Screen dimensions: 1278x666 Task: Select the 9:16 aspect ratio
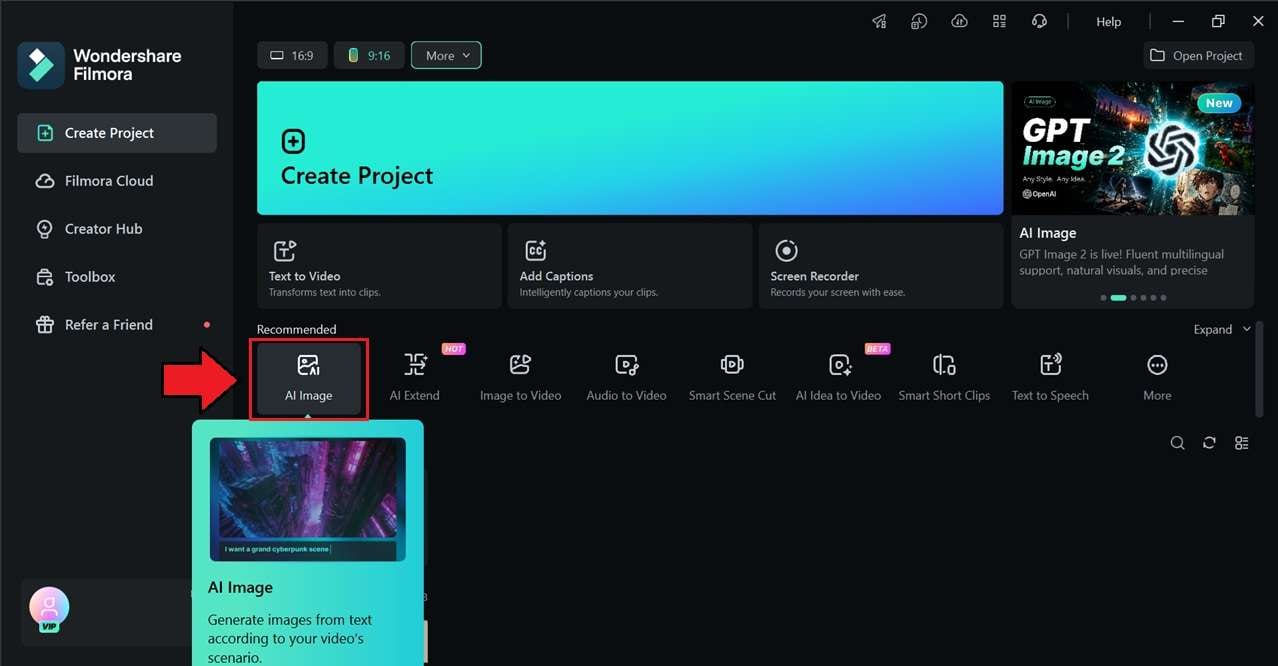click(369, 56)
